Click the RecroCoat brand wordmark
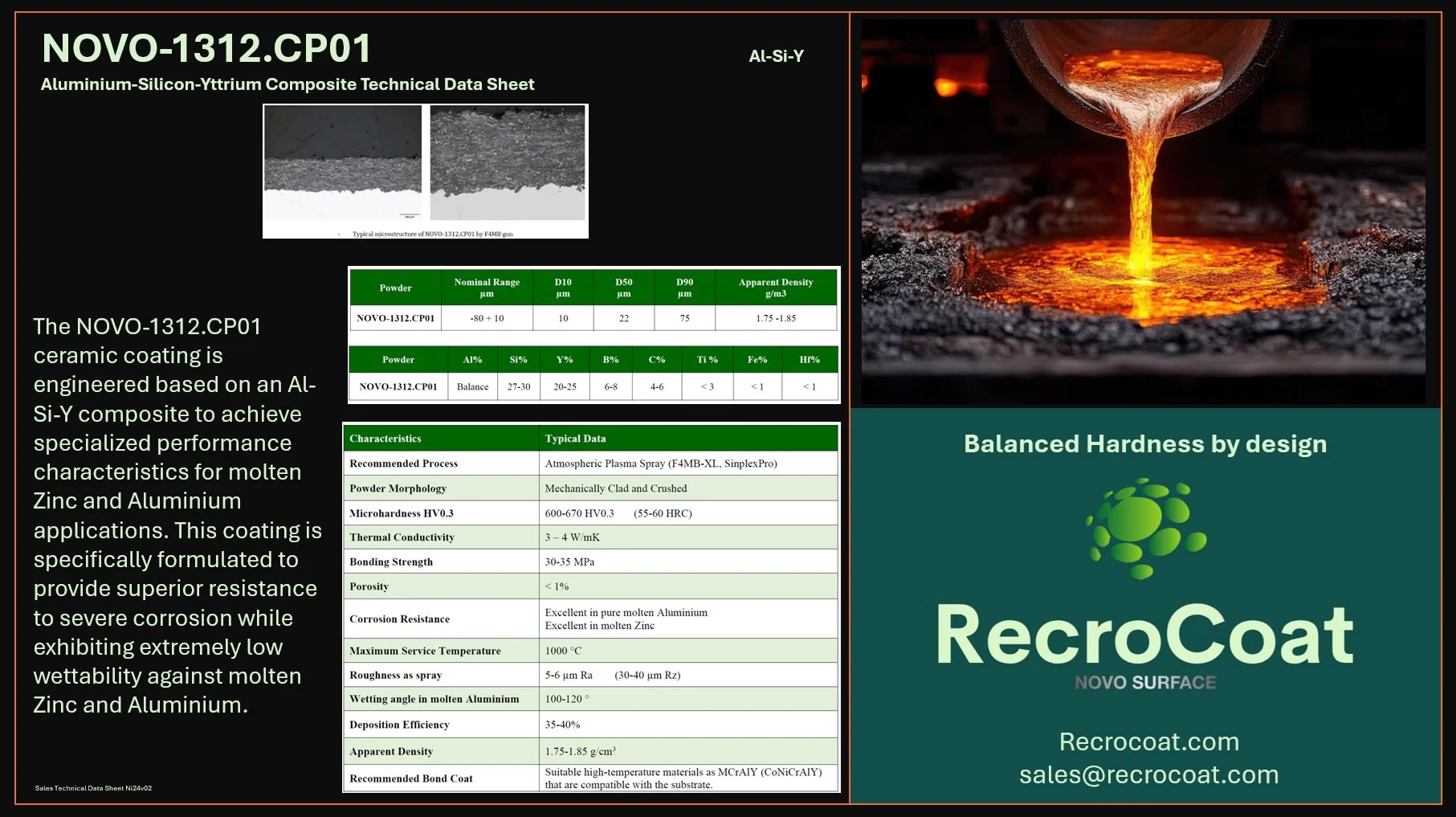The width and height of the screenshot is (1456, 817). pyautogui.click(x=1145, y=635)
